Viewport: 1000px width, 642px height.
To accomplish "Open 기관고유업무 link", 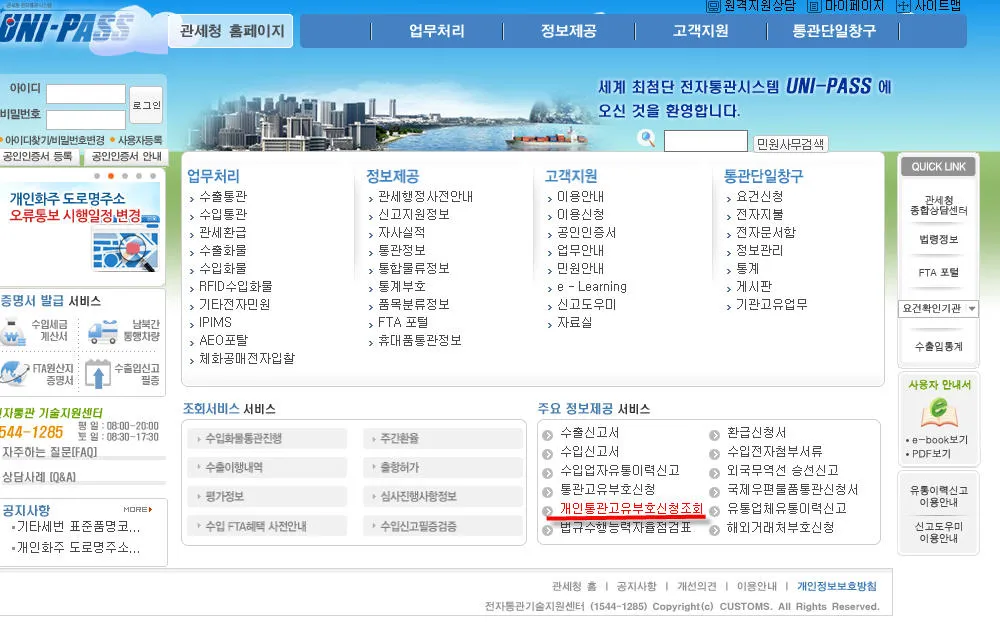I will click(x=772, y=305).
